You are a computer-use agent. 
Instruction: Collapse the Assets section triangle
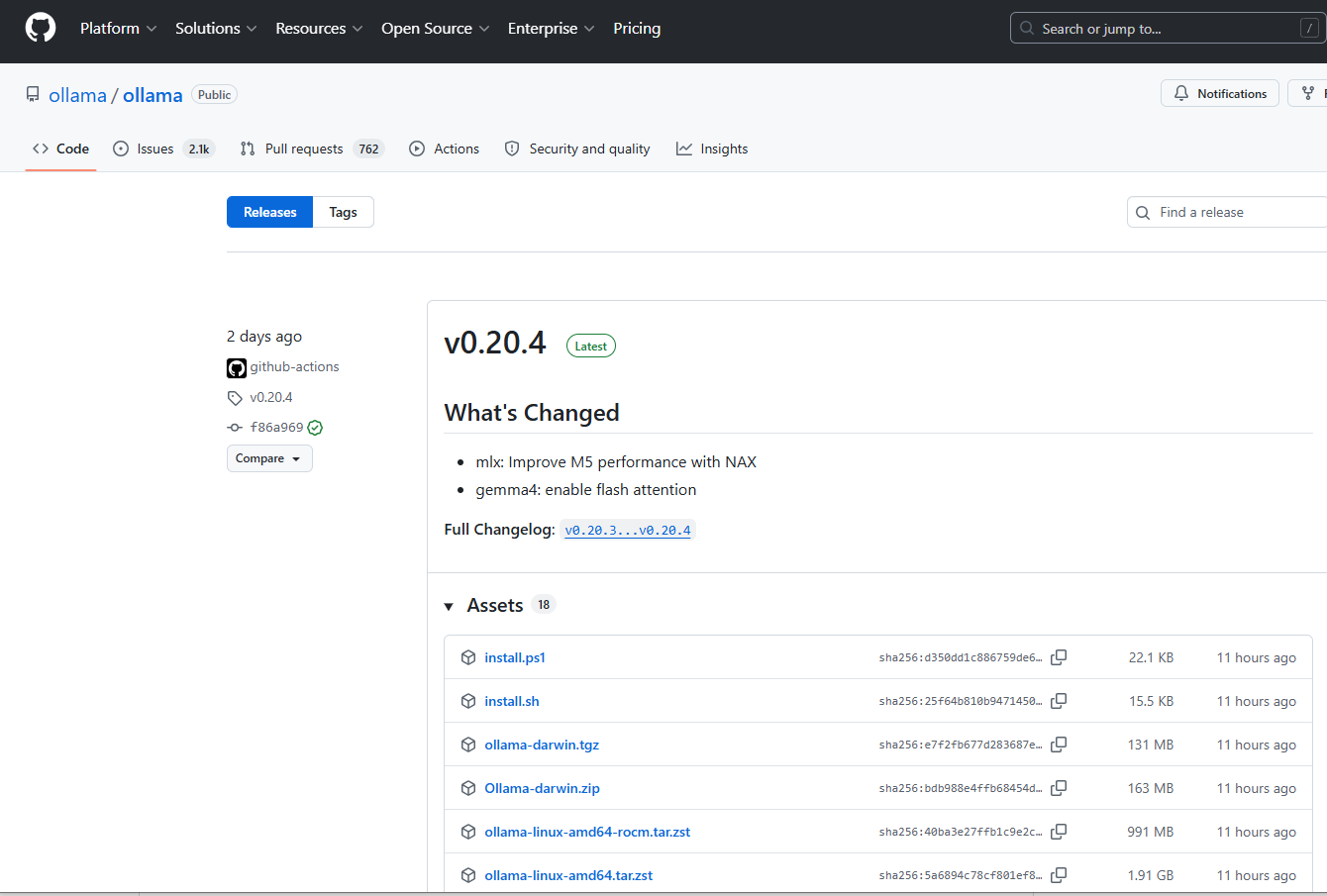[x=449, y=606]
